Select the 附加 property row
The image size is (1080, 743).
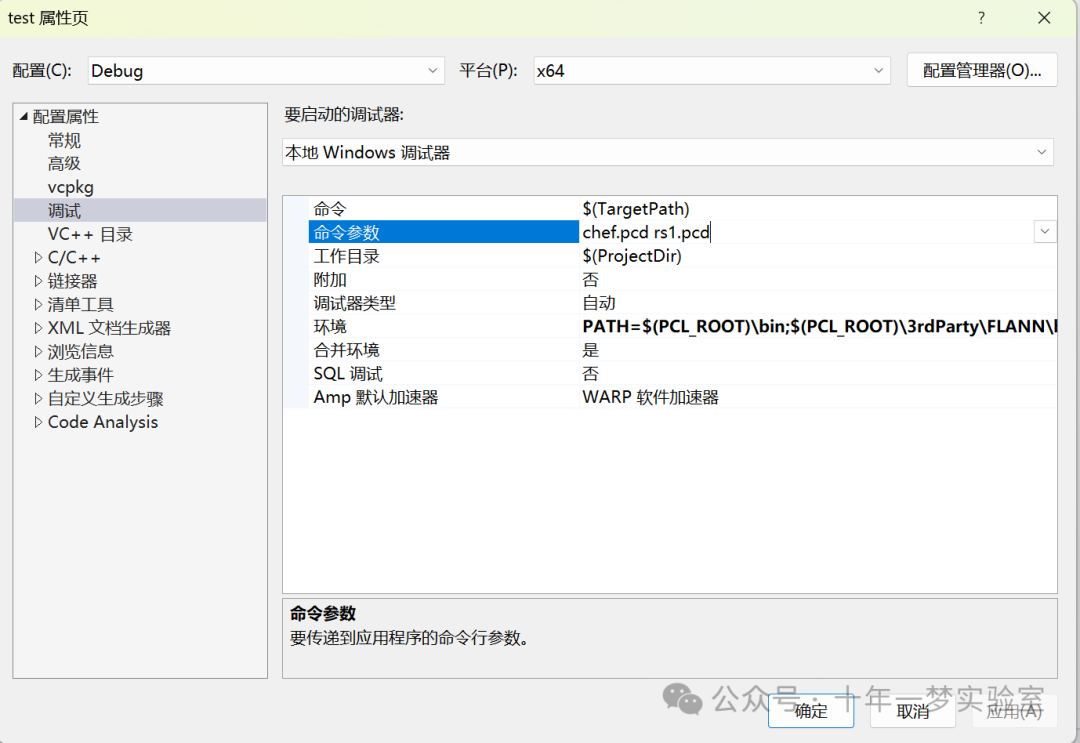(x=683, y=280)
